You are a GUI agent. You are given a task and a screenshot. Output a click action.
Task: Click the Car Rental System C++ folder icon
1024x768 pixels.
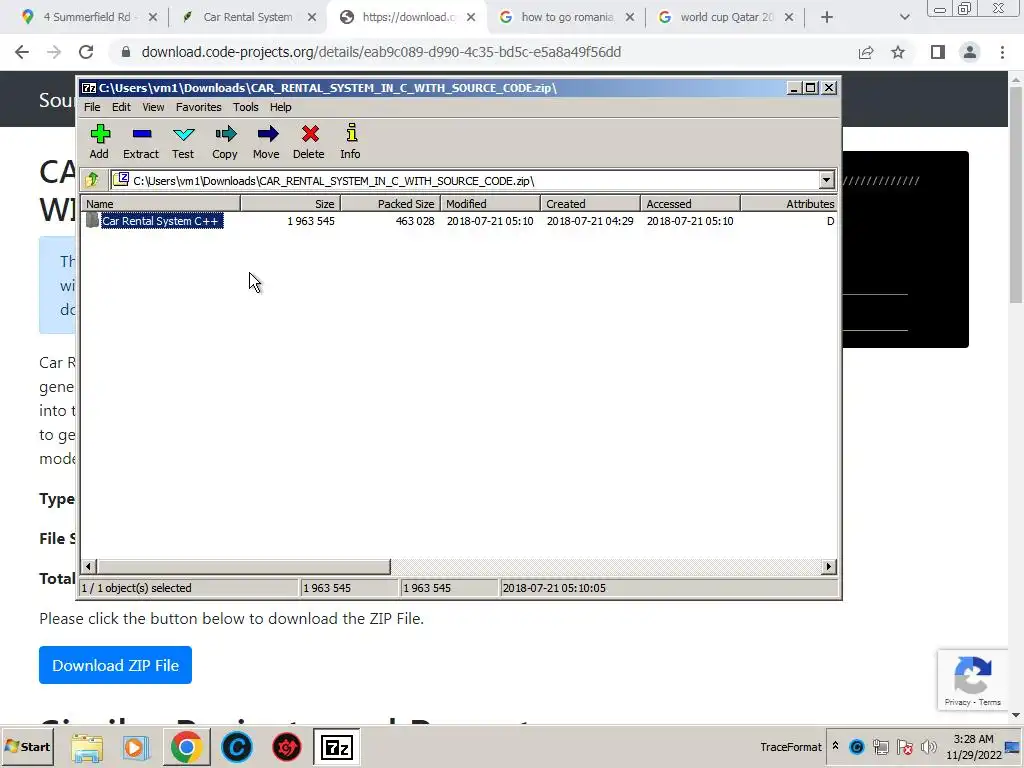92,221
